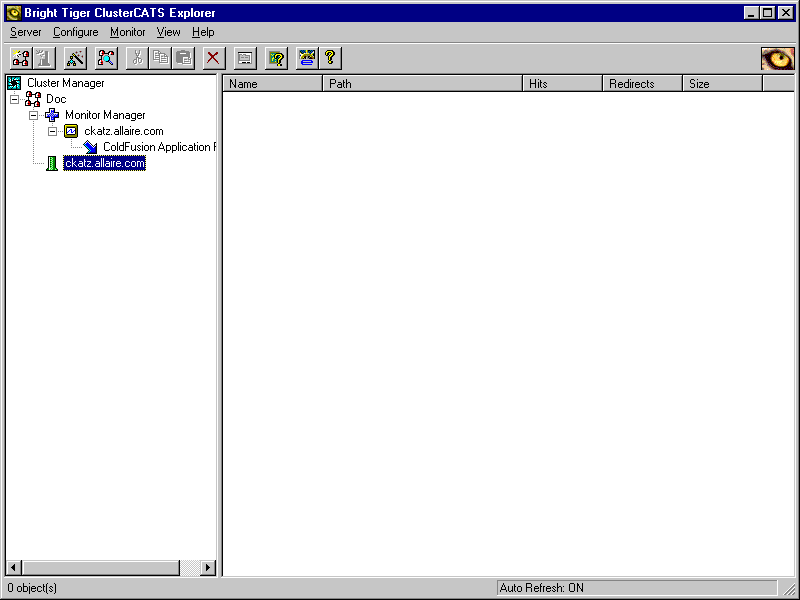The height and width of the screenshot is (600, 800).
Task: Open the properties toolbar icon
Action: (x=245, y=58)
